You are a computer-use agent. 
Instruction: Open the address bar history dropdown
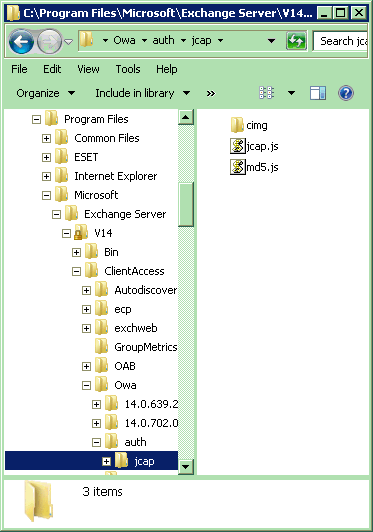271,41
